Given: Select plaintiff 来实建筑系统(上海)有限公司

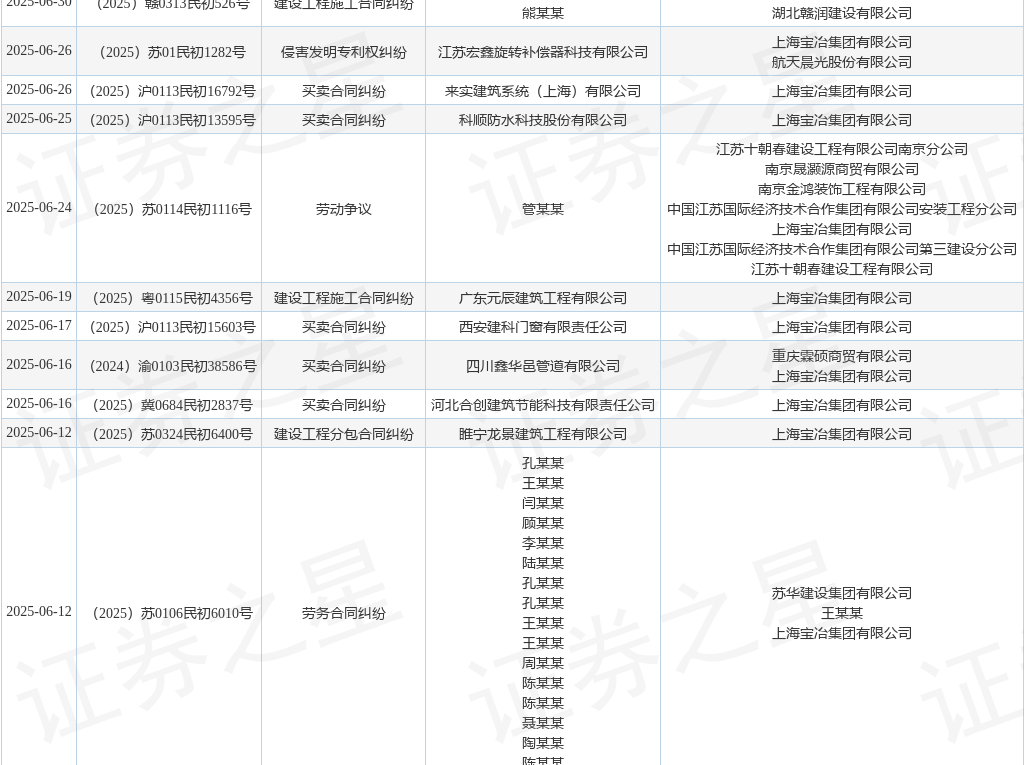Looking at the screenshot, I should [543, 91].
